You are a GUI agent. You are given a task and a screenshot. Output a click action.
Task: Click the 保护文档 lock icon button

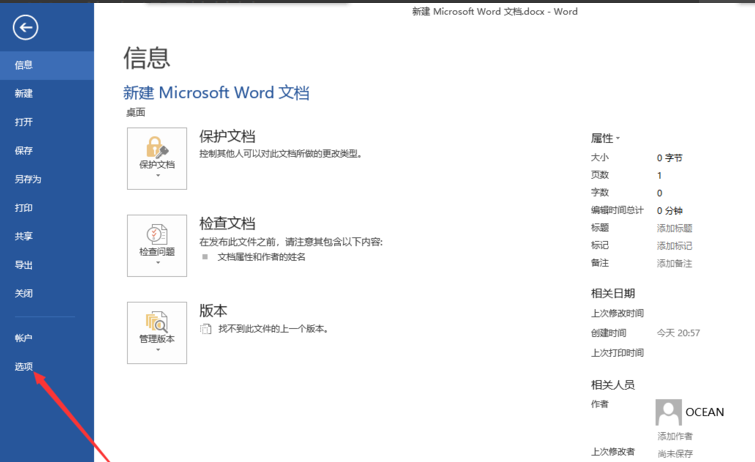pyautogui.click(x=157, y=158)
